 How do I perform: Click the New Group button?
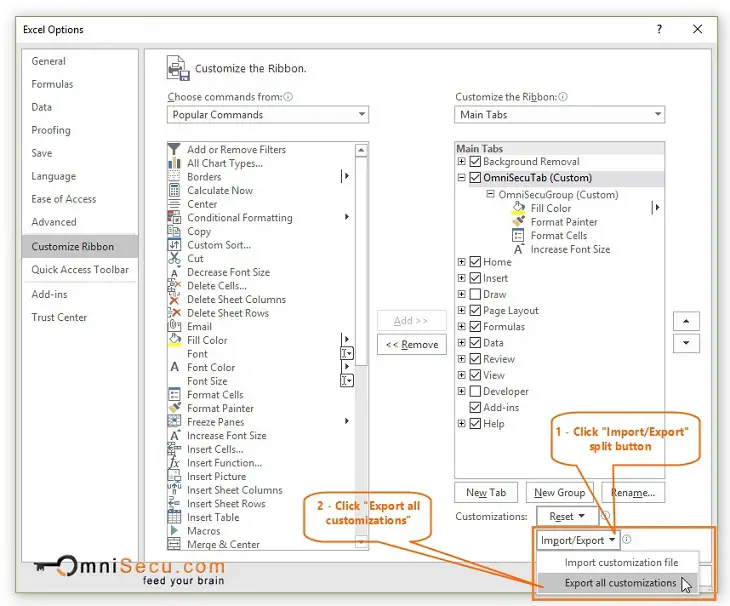point(559,492)
